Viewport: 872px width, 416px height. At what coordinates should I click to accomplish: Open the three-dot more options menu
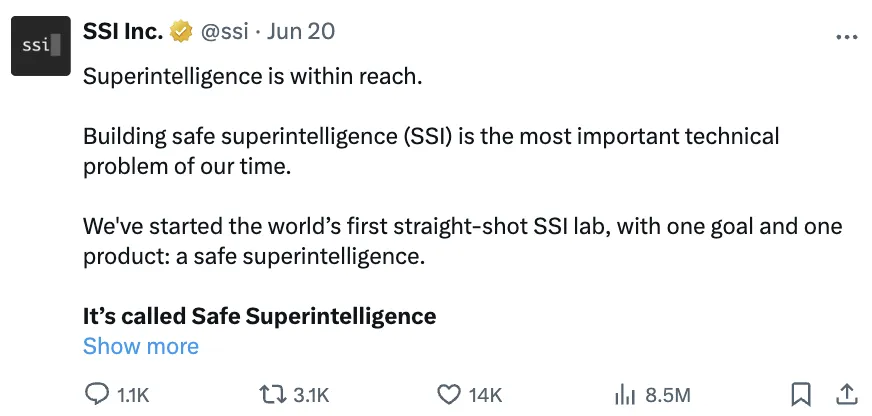click(847, 37)
